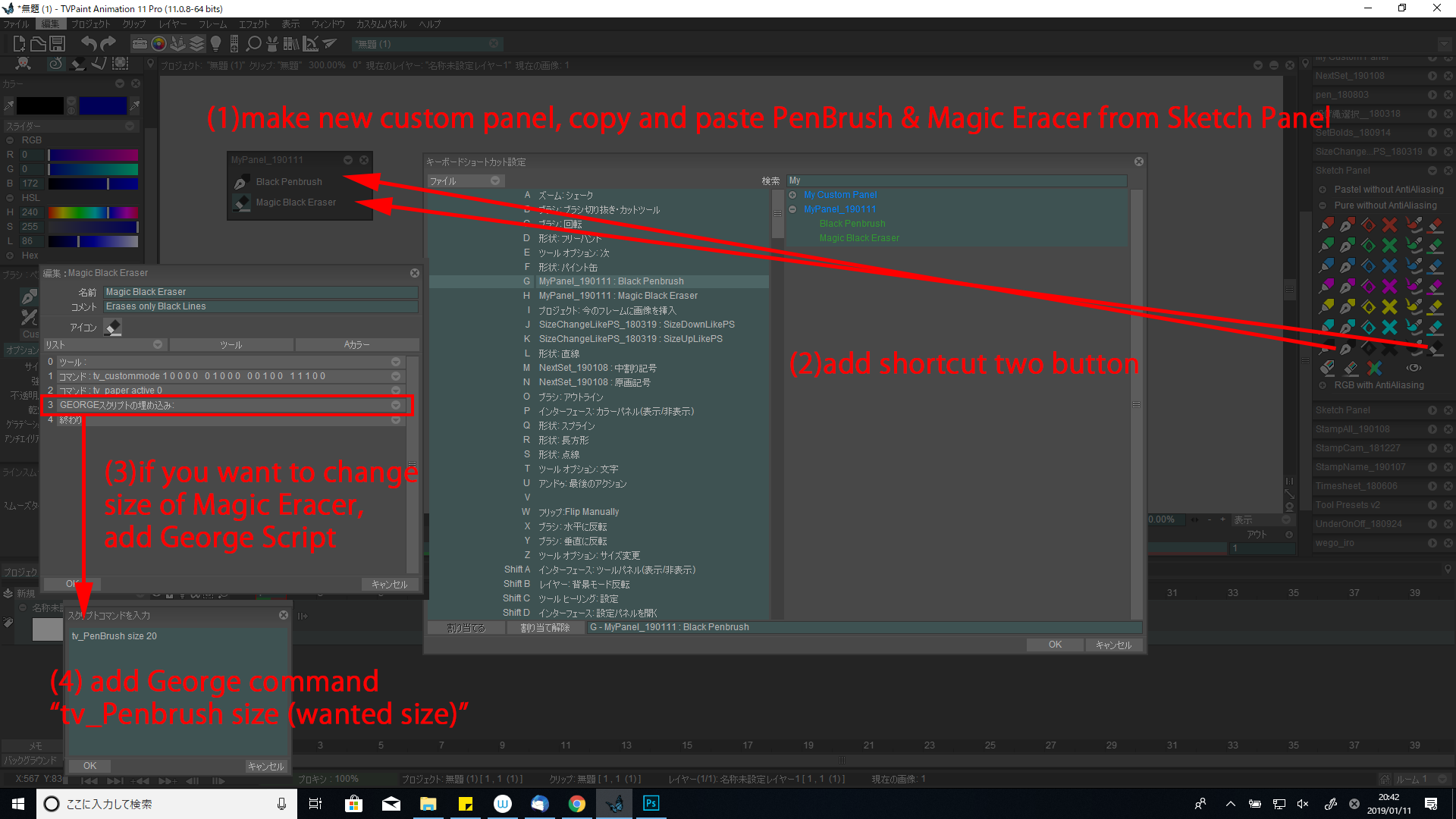Toggle the light bulb light table icon
Screen dimensions: 1456x819
tap(216, 44)
